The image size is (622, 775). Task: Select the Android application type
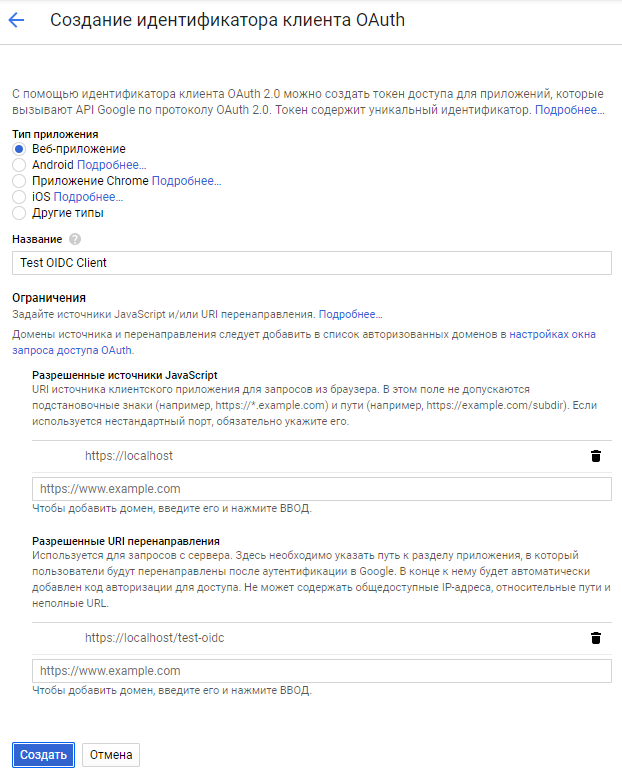point(19,165)
